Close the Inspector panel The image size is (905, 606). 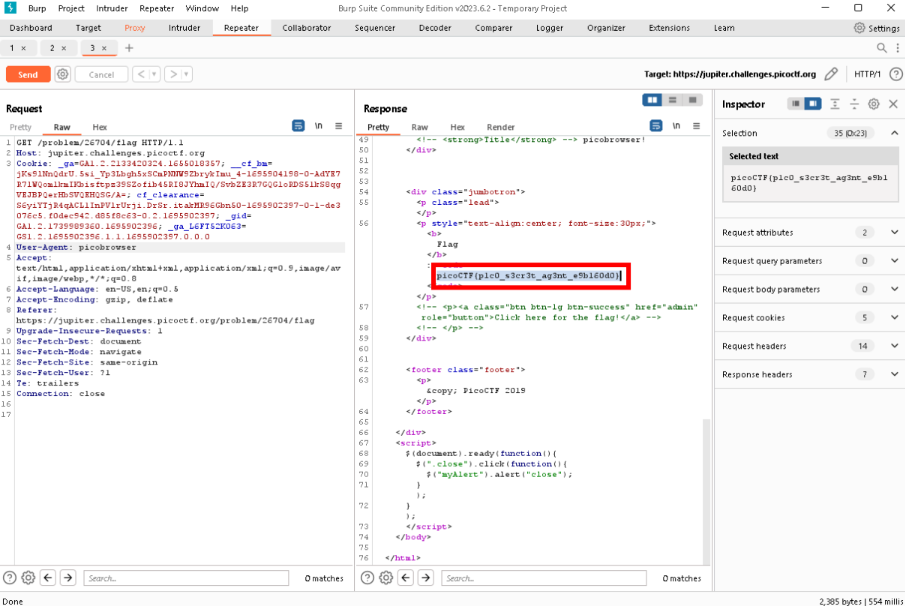(x=893, y=104)
